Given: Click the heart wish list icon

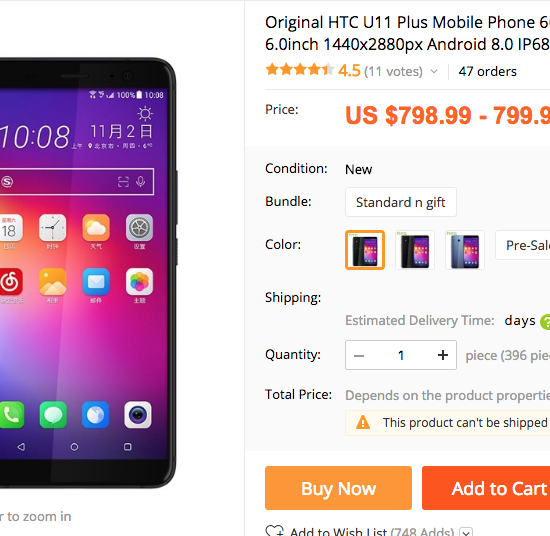Looking at the screenshot, I should [275, 531].
